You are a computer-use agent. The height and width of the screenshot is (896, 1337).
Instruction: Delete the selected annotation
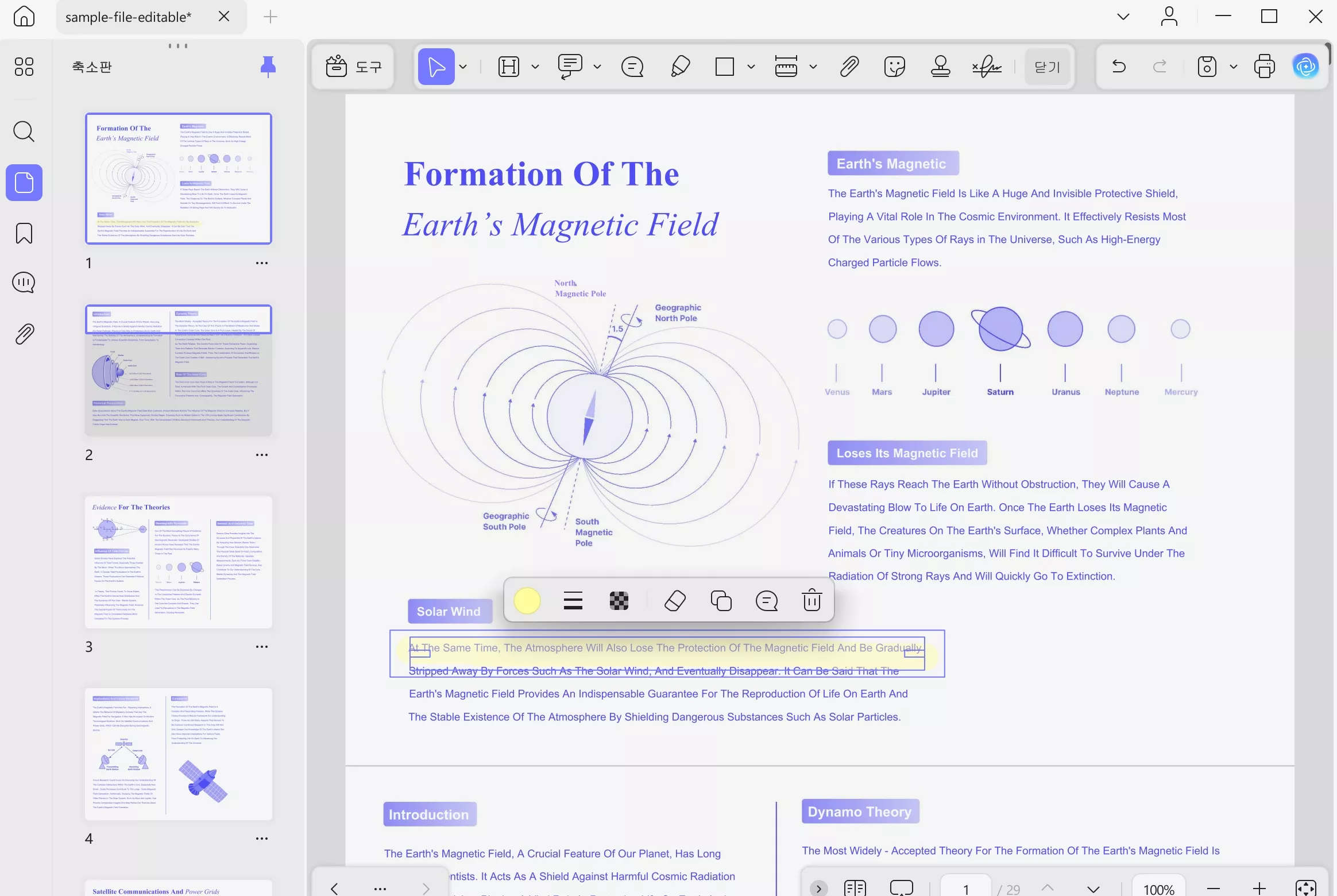(x=812, y=601)
